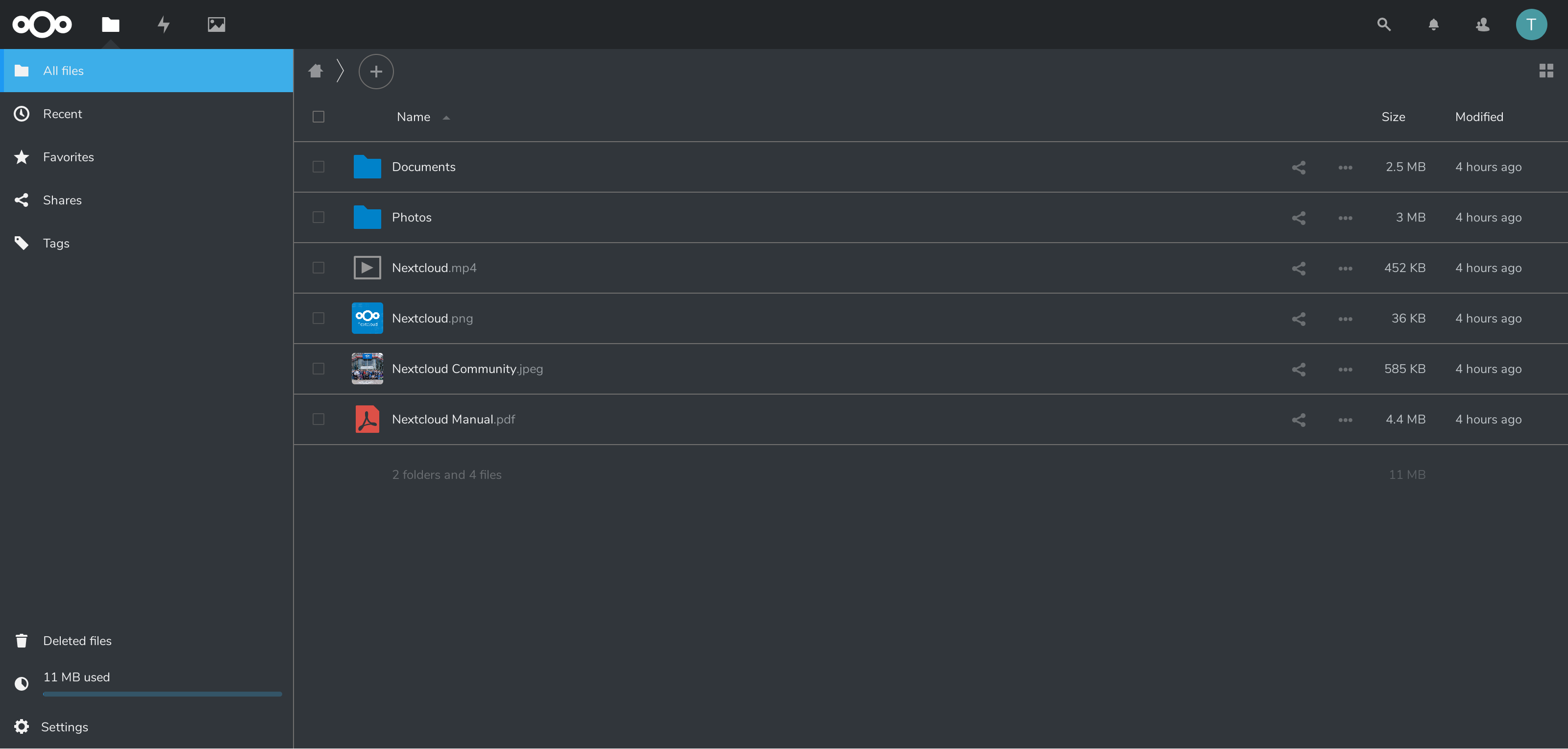
Task: Select Recent in the sidebar
Action: (x=62, y=114)
